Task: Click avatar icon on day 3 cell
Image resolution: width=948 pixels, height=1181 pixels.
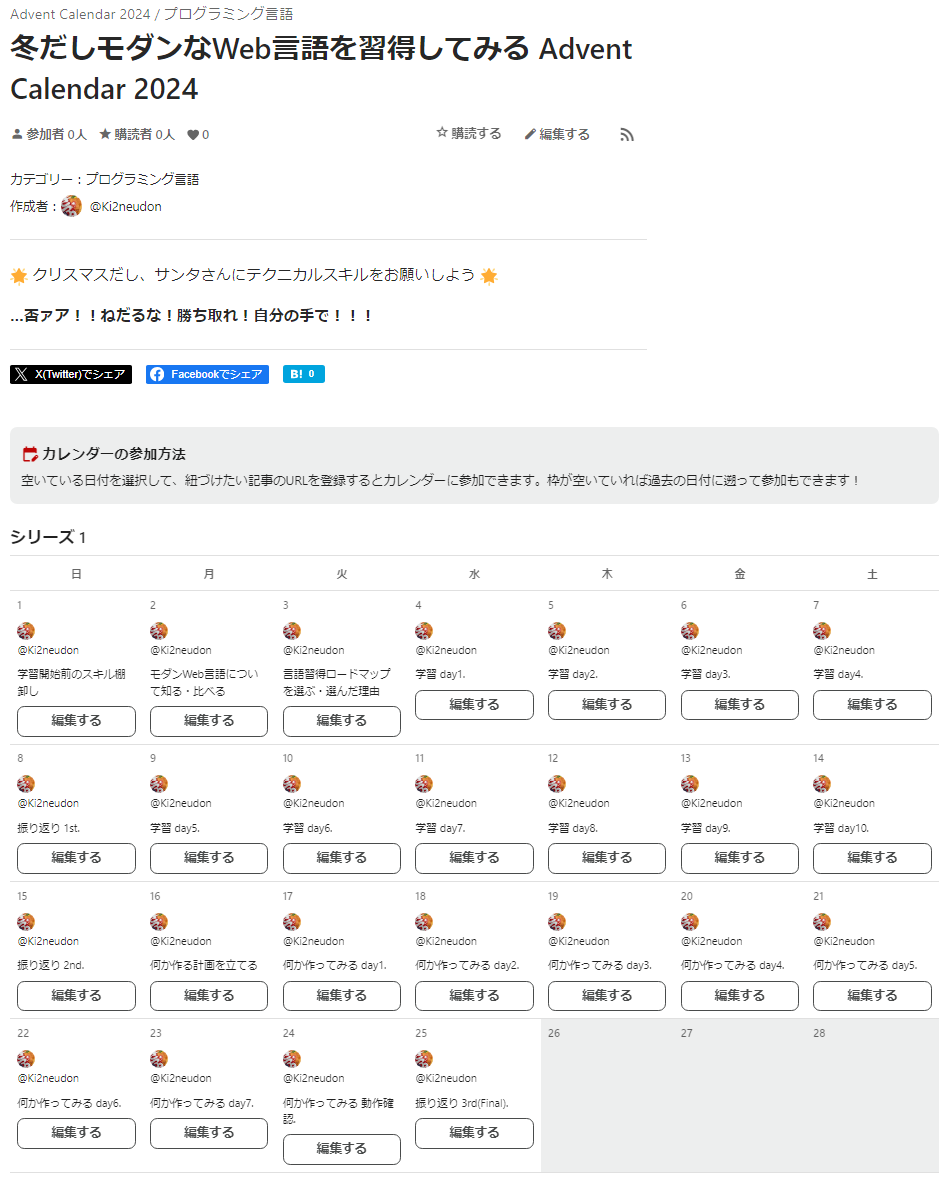Action: [x=291, y=630]
